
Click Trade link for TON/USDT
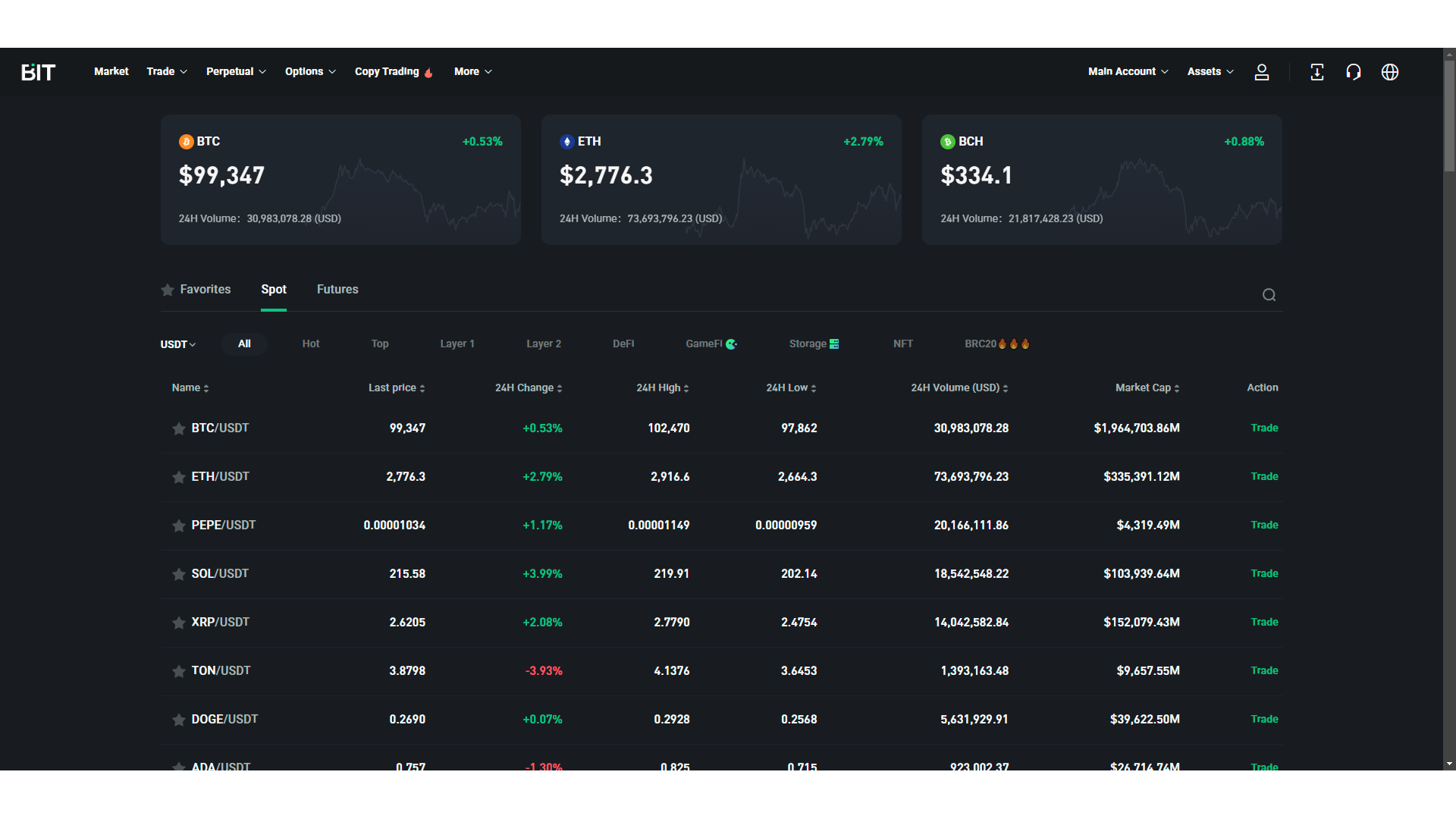[1264, 671]
